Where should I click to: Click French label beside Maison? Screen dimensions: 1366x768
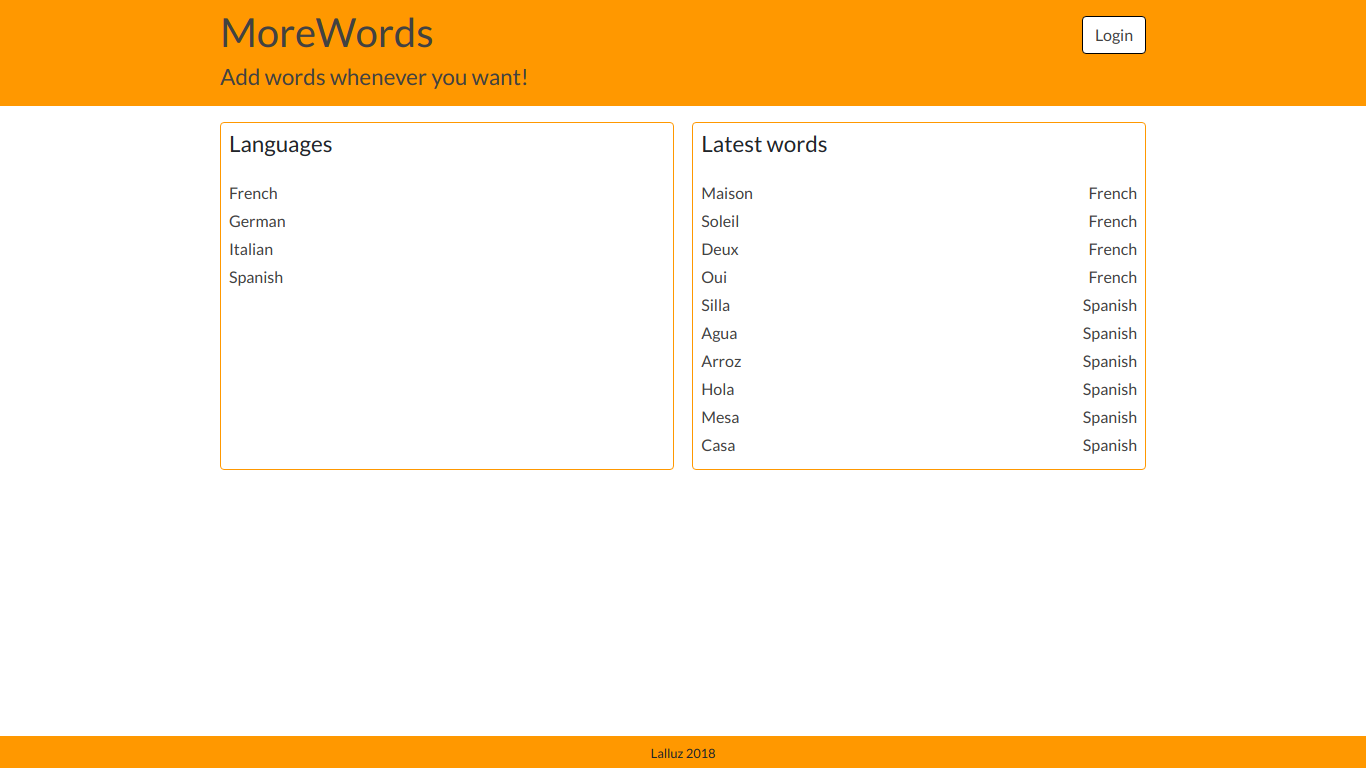point(1112,193)
